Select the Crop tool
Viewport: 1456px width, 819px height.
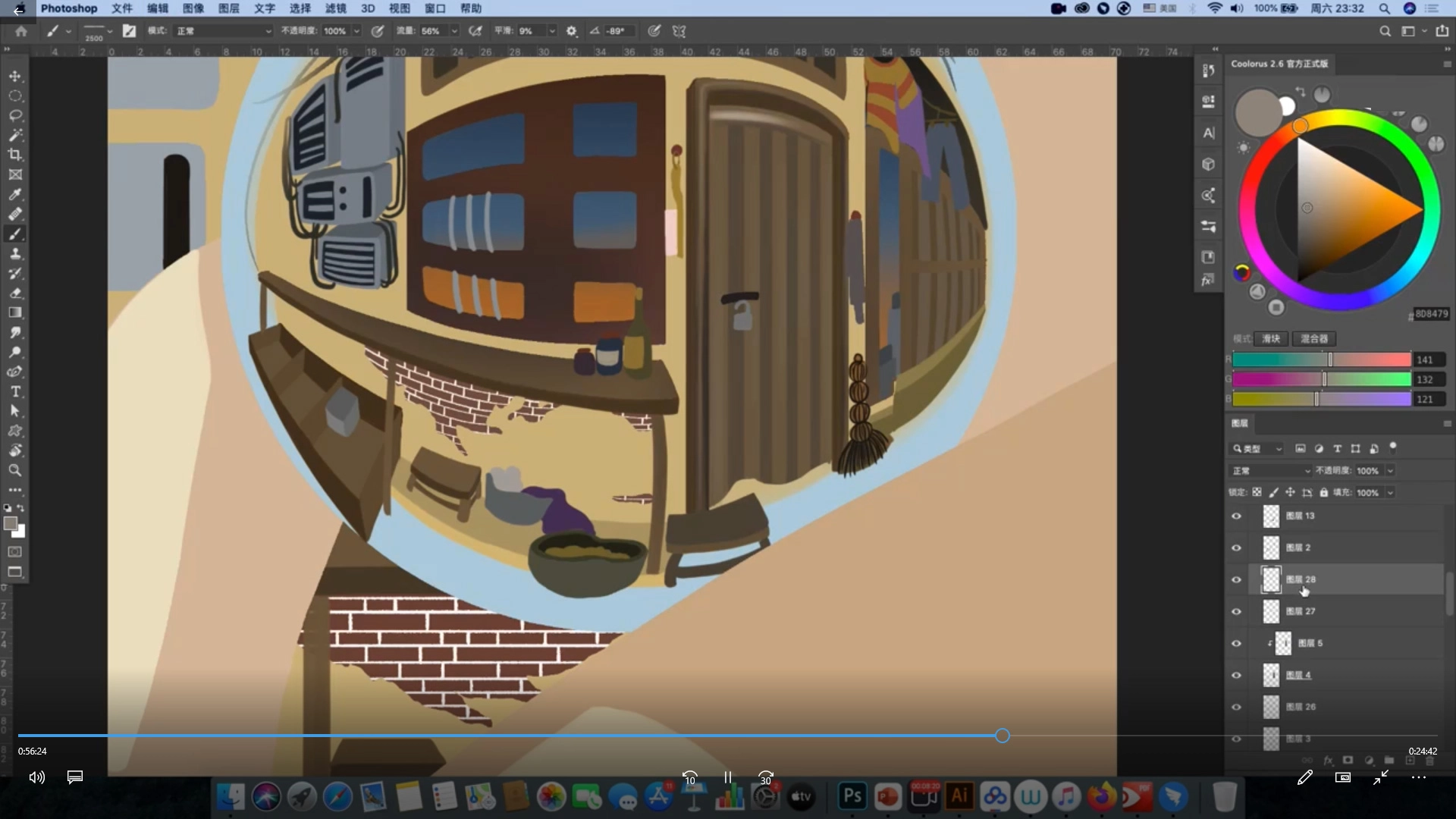[x=15, y=155]
